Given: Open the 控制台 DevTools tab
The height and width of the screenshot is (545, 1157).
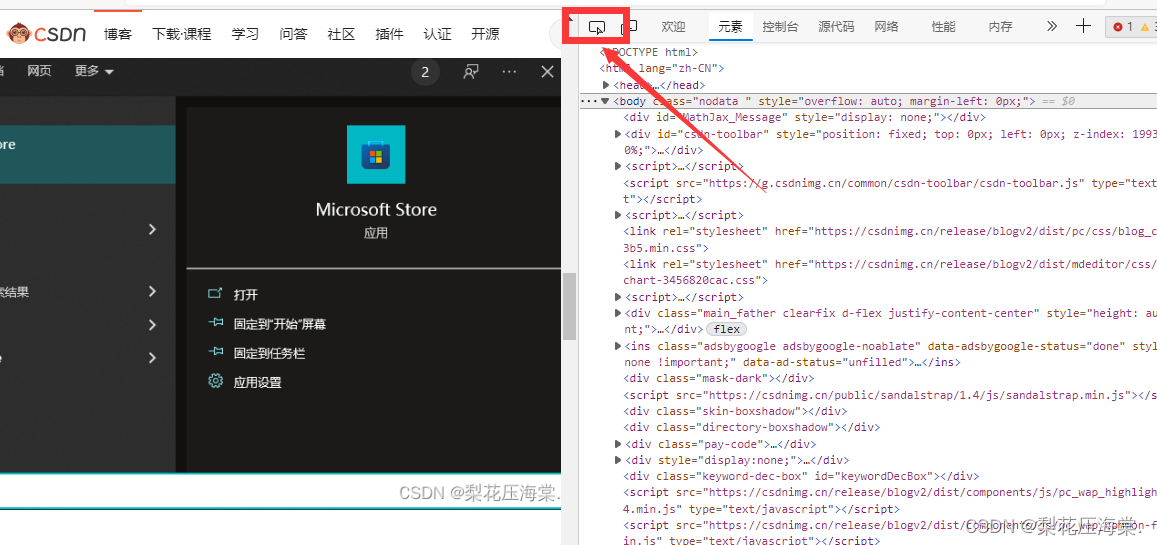Looking at the screenshot, I should (x=781, y=27).
